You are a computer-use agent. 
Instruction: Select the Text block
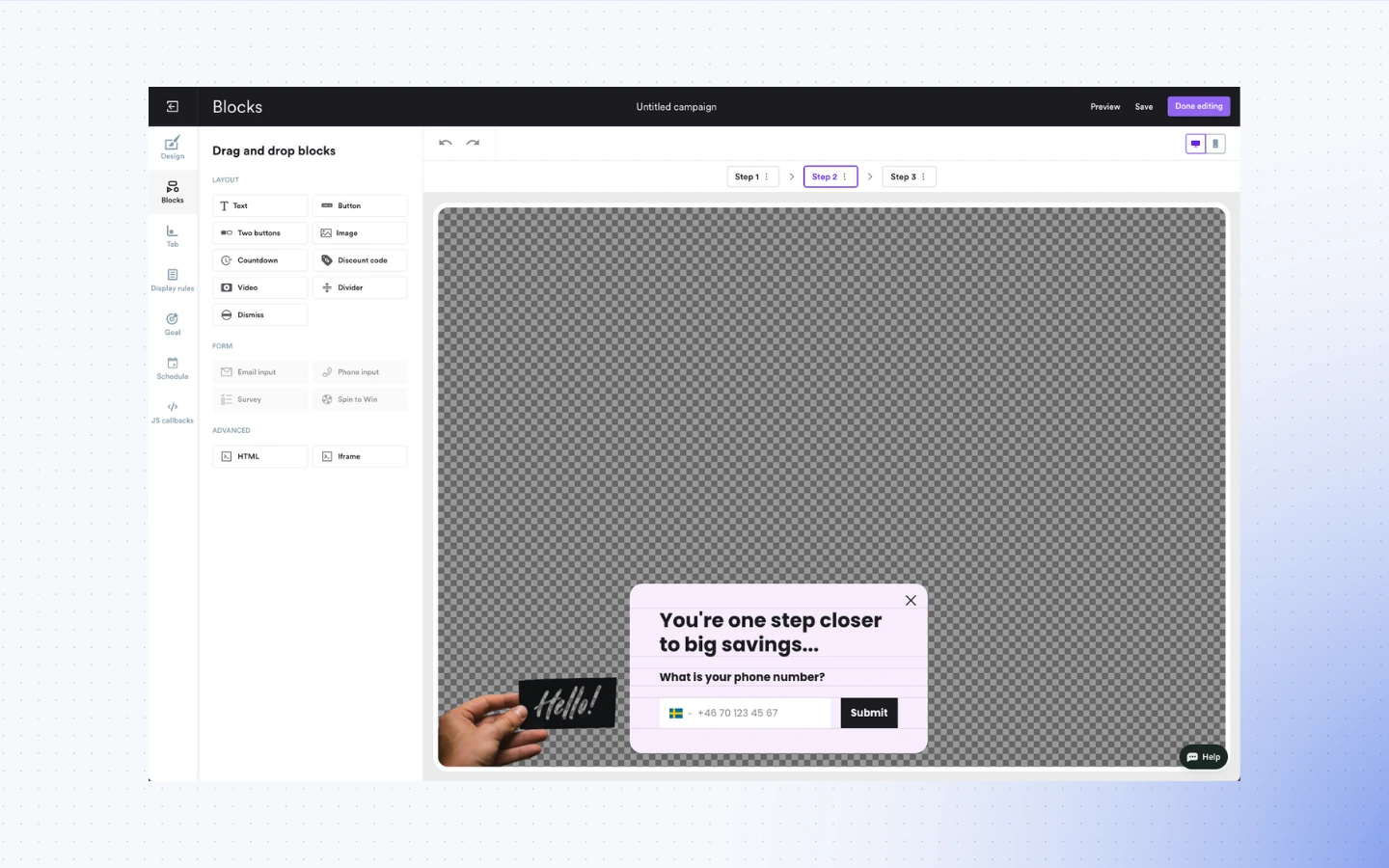point(260,205)
